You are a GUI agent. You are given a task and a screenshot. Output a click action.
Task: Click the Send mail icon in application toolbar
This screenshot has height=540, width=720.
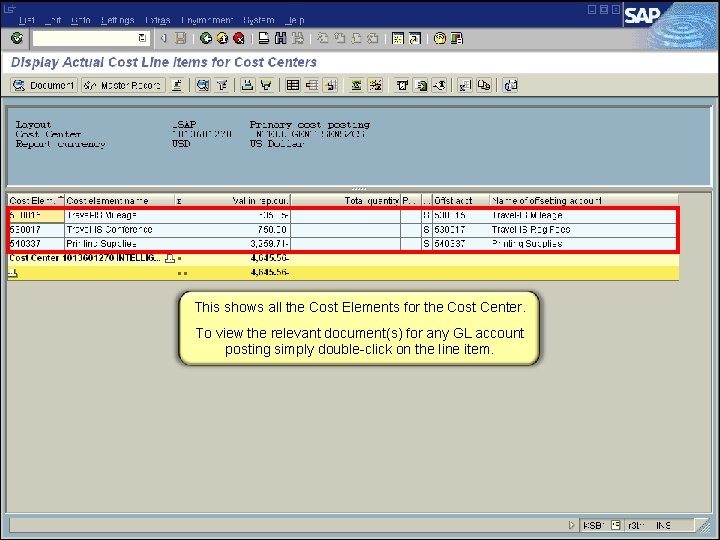pos(439,85)
